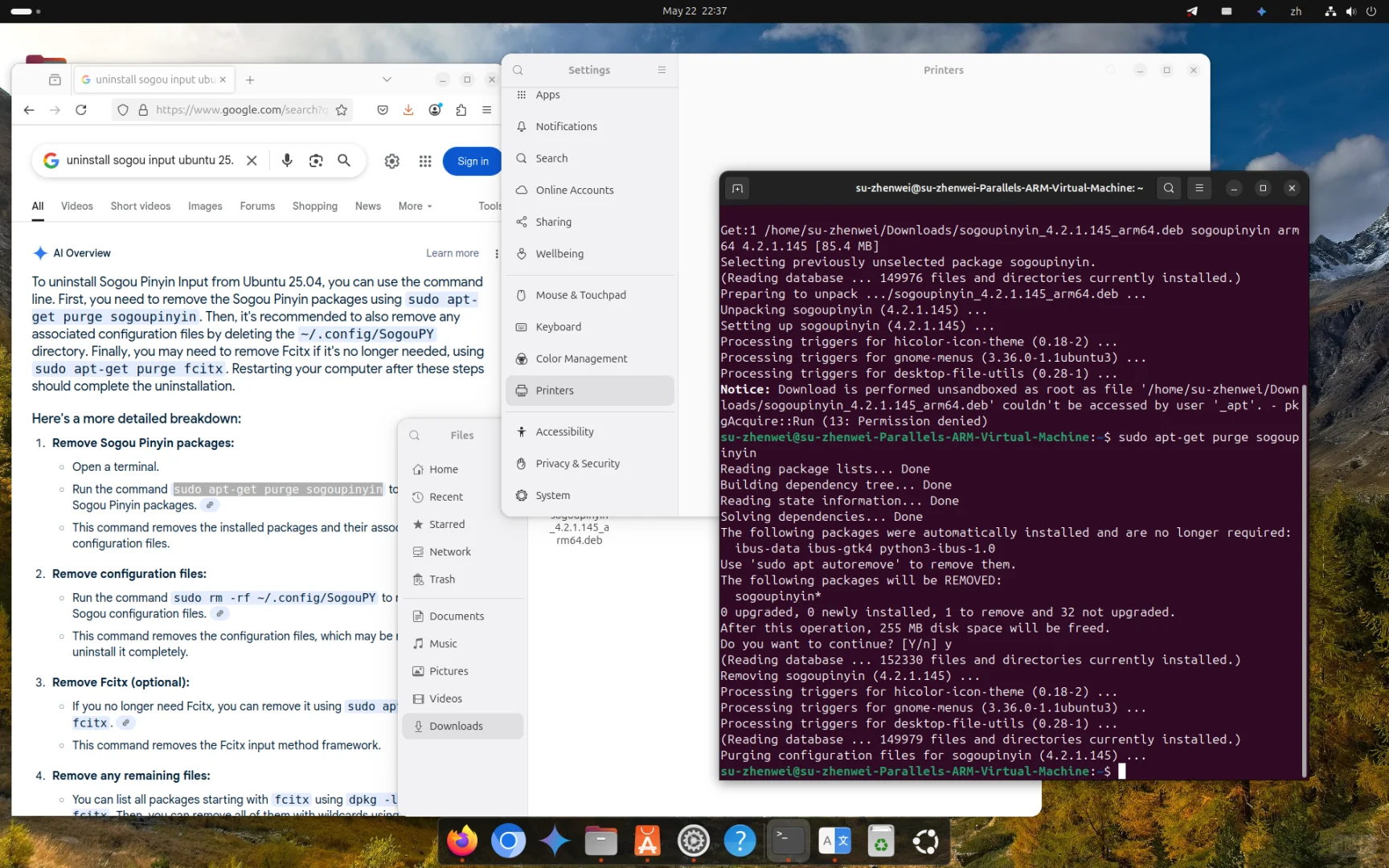Screen dimensions: 1389x868
Task: Click the tracking protection shield in Firefox
Action: point(122,110)
